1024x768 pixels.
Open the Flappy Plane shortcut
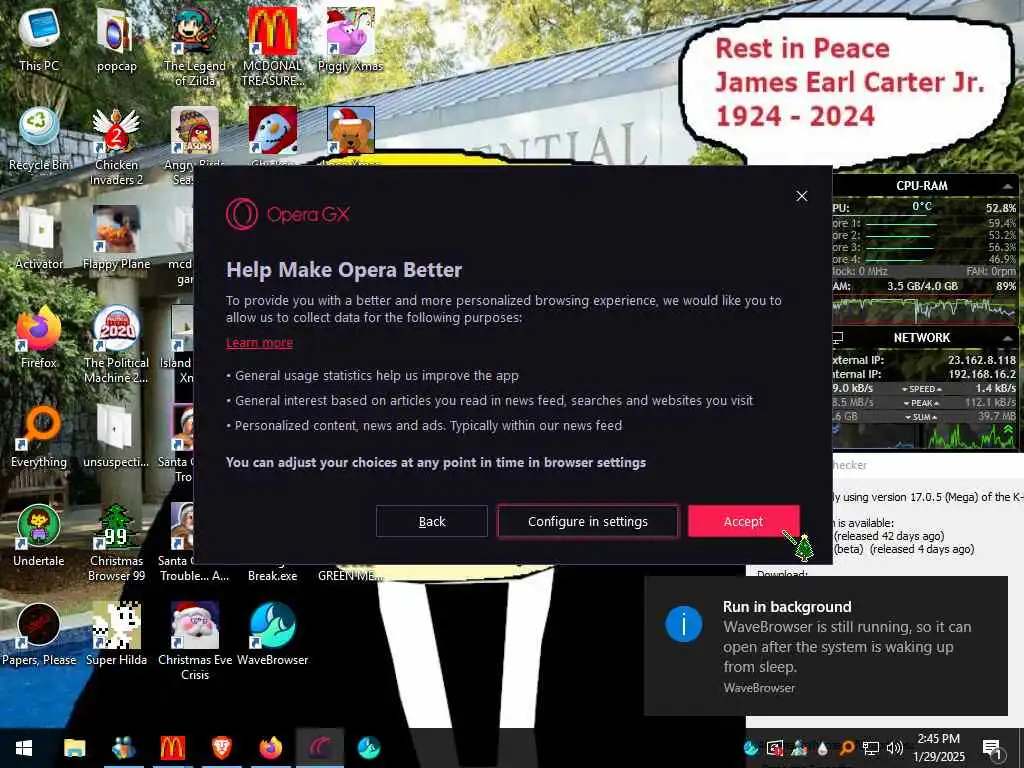click(x=116, y=238)
